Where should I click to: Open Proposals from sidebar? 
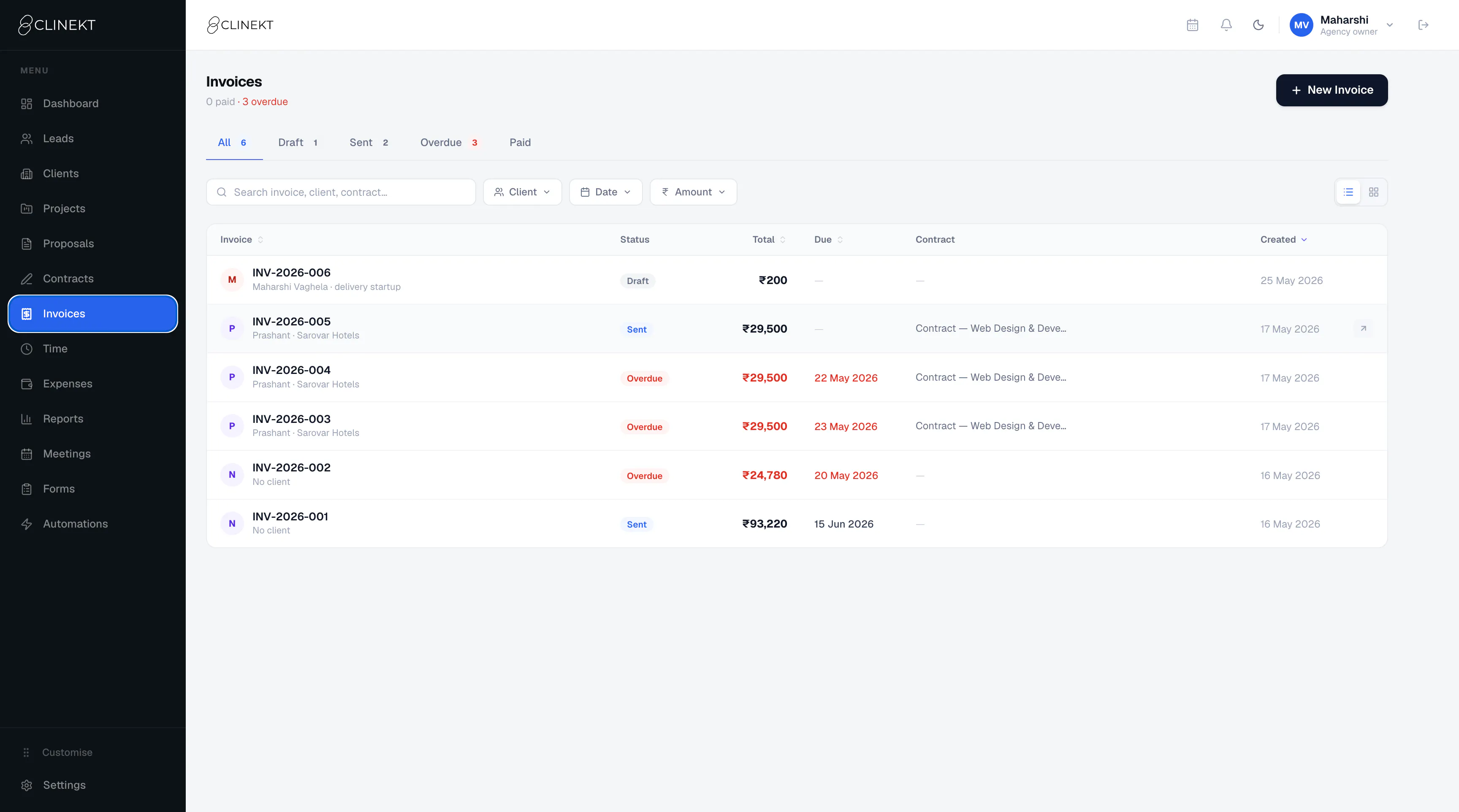(93, 244)
